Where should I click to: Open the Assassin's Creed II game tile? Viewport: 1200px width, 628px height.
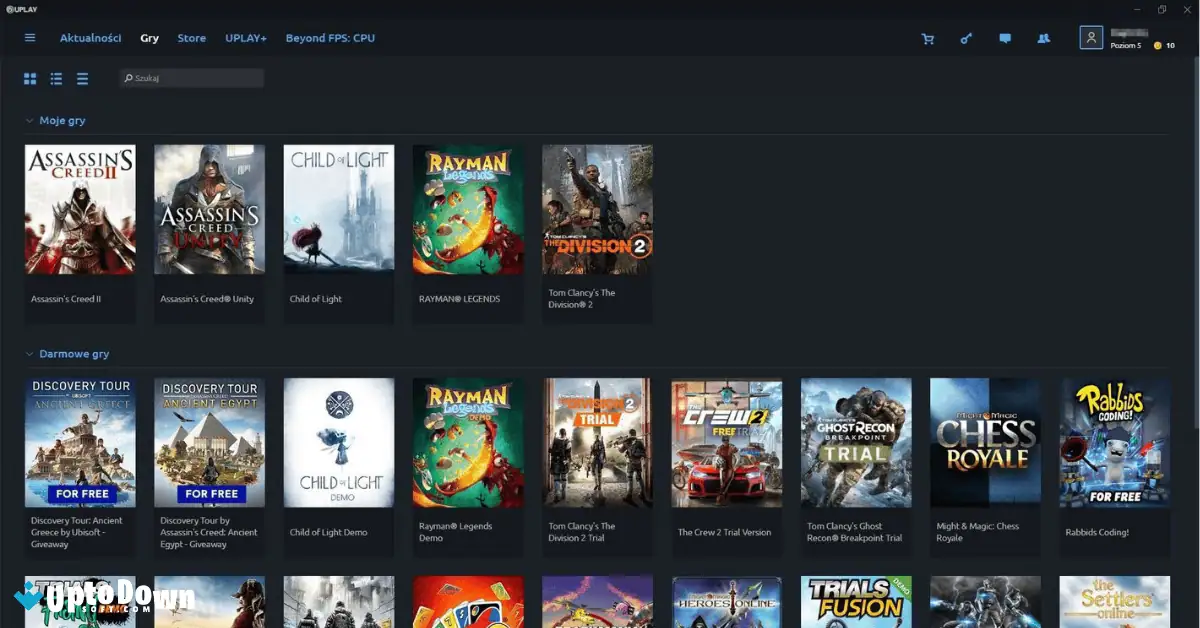click(80, 210)
